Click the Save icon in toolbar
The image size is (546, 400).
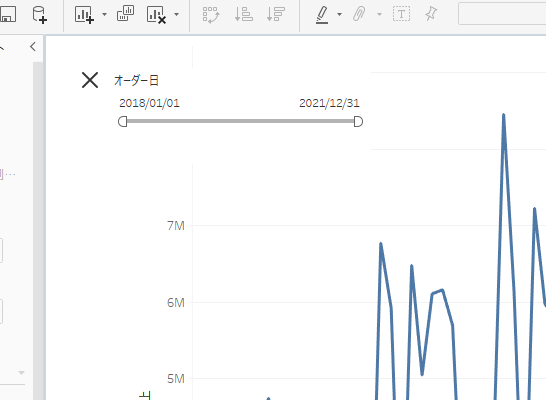point(8,14)
